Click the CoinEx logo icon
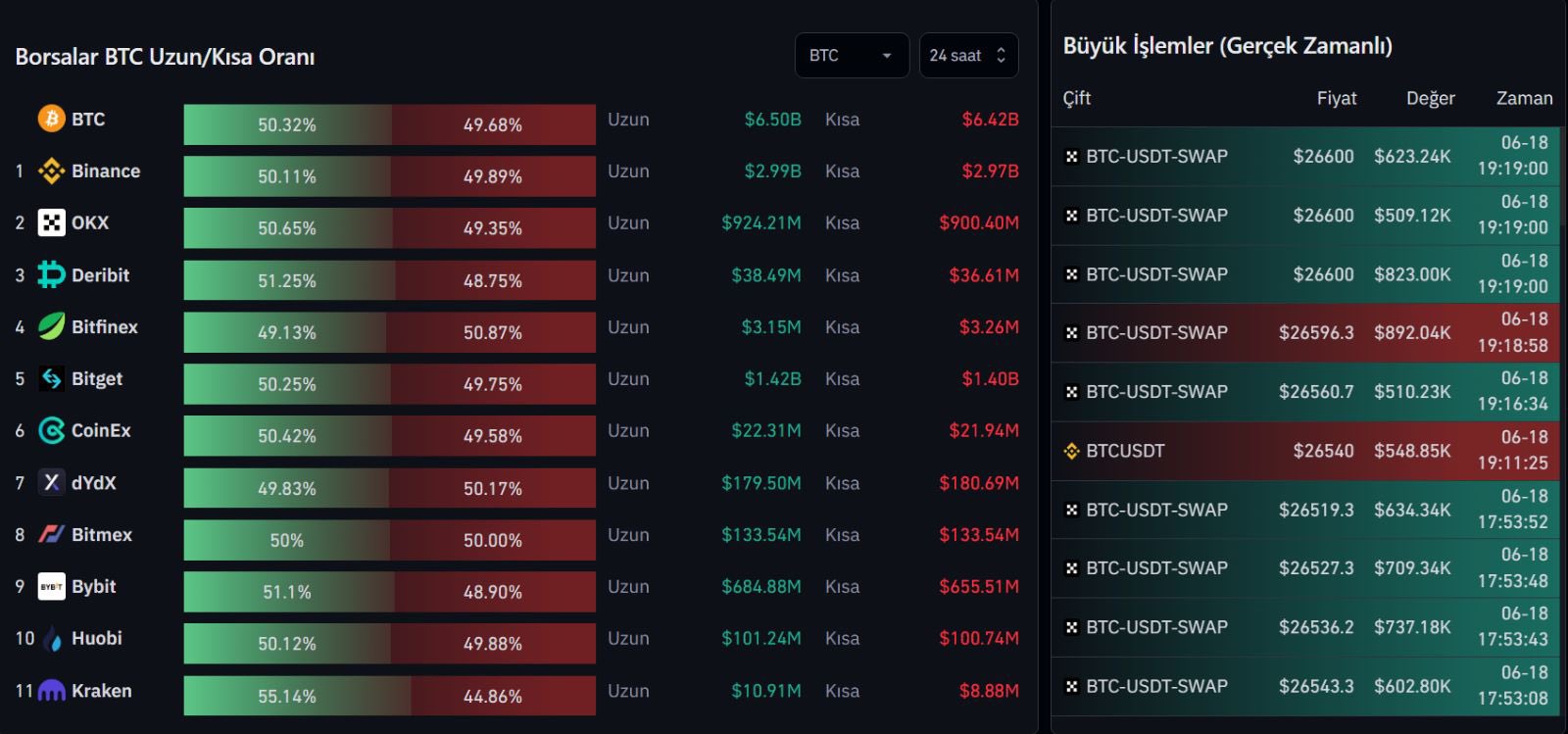Image resolution: width=1568 pixels, height=734 pixels. click(51, 430)
